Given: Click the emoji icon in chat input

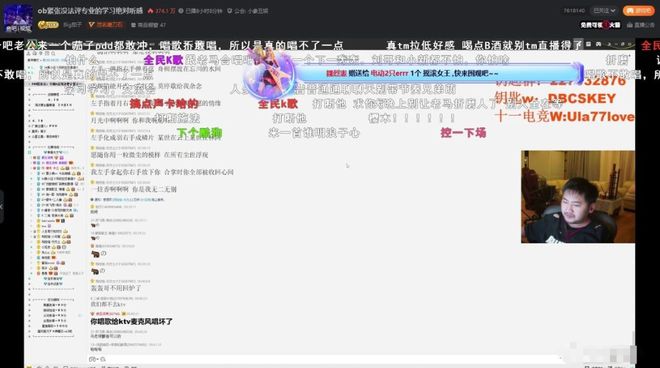Looking at the screenshot, I should tap(93, 359).
